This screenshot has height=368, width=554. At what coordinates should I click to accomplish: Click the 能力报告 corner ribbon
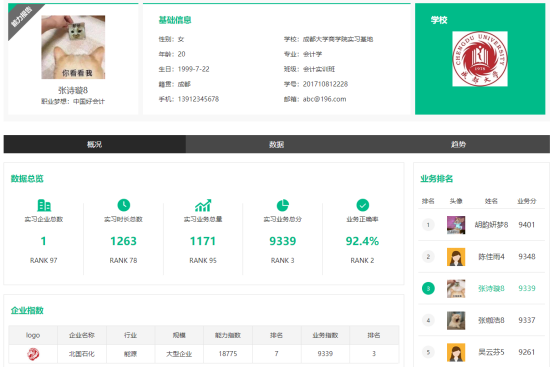21,17
